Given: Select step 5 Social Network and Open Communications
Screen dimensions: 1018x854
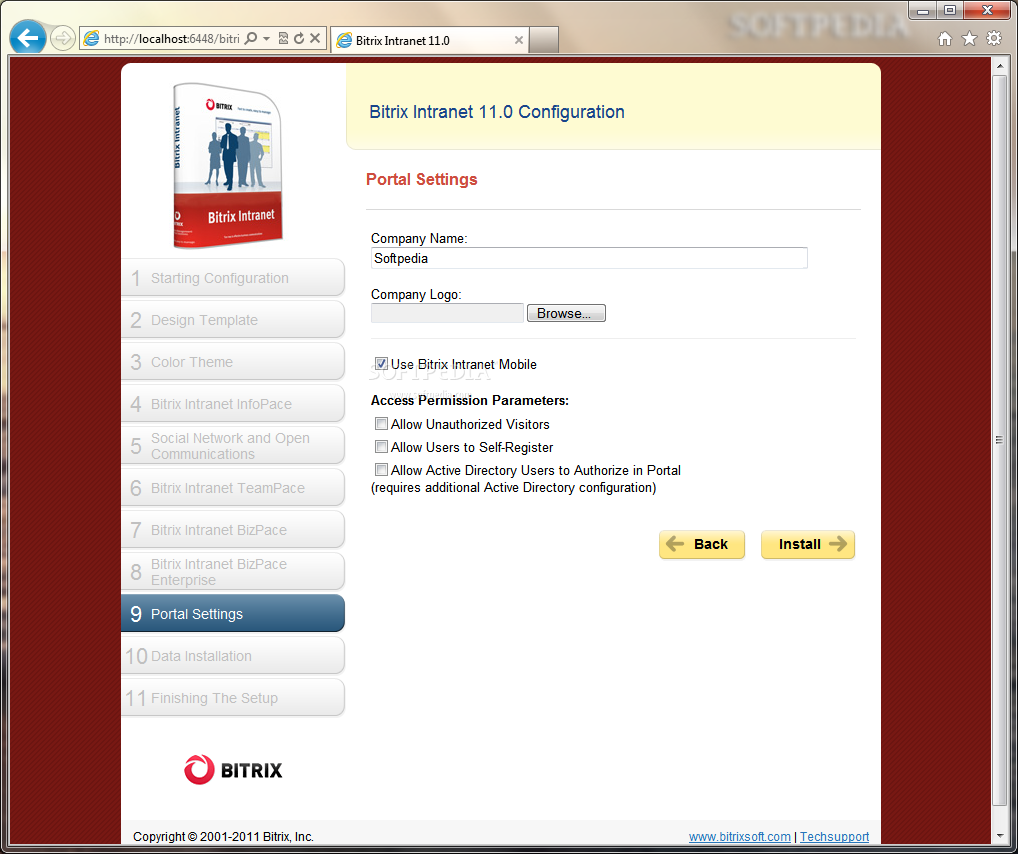Looking at the screenshot, I should pyautogui.click(x=232, y=446).
